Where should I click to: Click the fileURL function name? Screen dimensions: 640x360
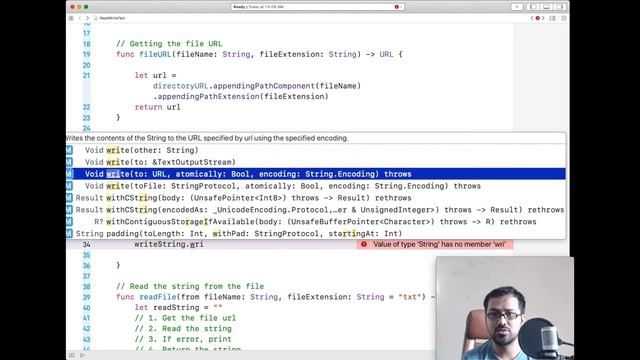tap(155, 54)
